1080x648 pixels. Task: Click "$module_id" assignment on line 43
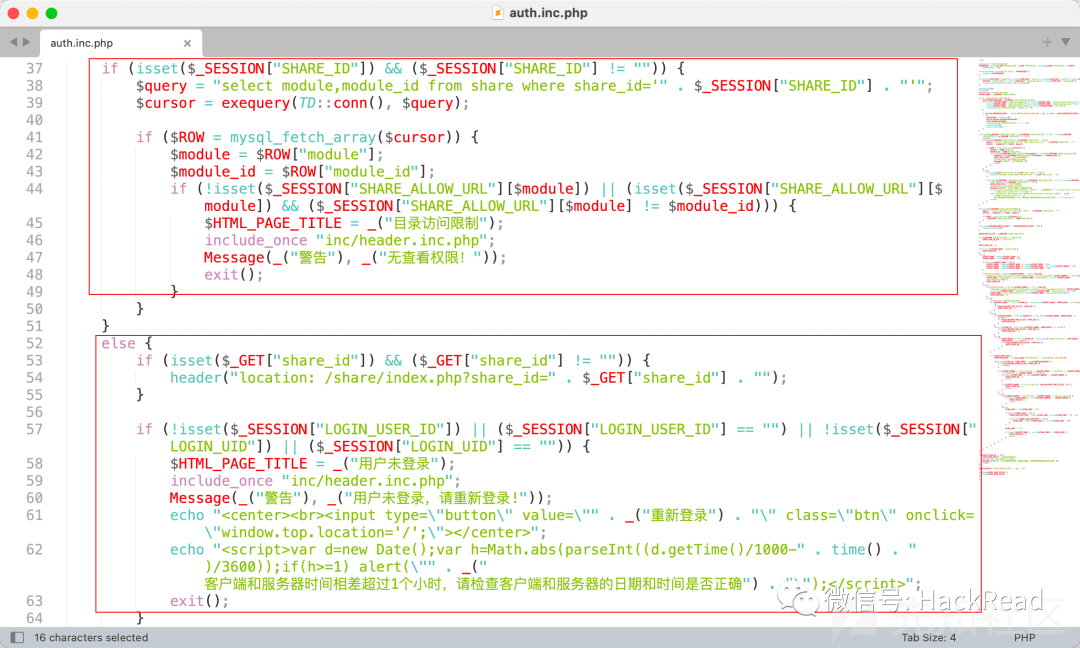213,172
